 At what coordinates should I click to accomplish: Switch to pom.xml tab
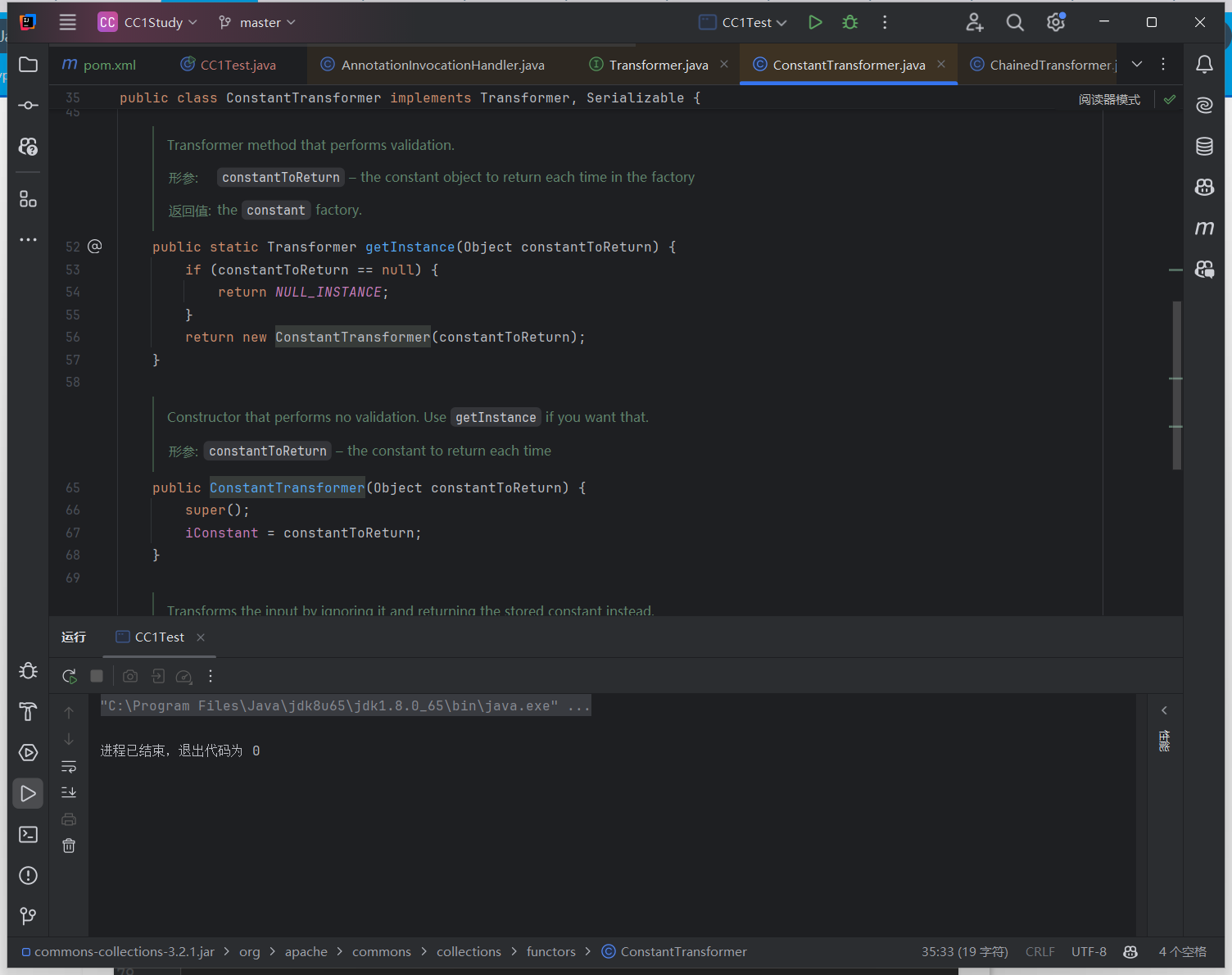click(x=99, y=65)
